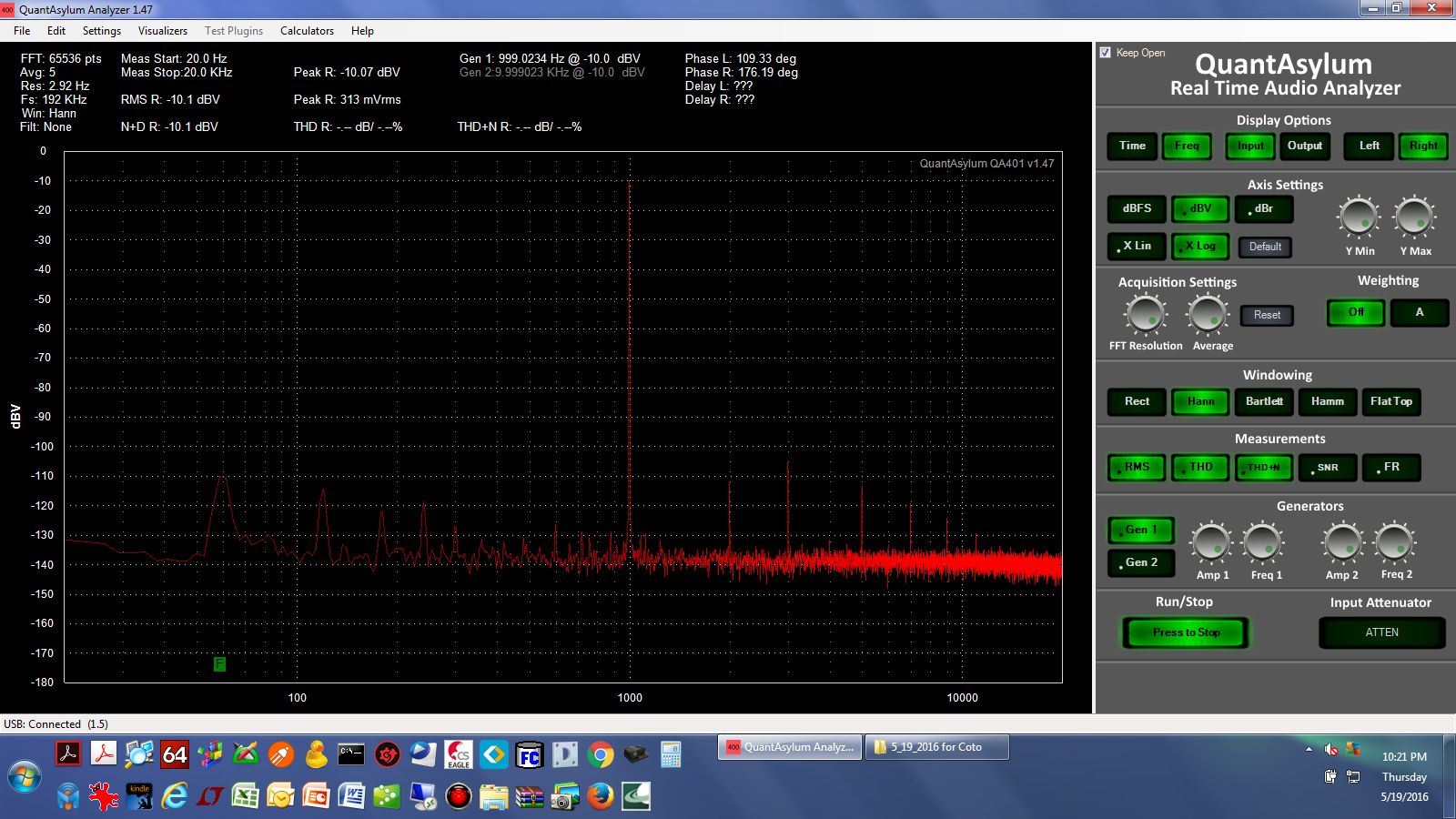
Task: Toggle the X Log axis button
Action: [1200, 246]
